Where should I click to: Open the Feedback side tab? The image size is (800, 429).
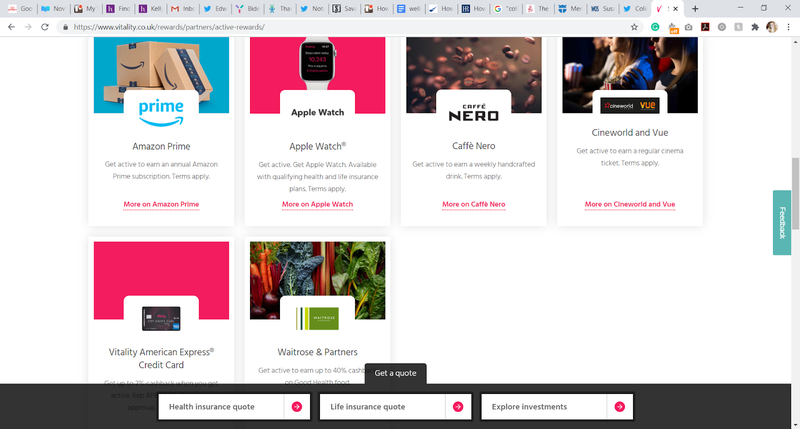(782, 222)
